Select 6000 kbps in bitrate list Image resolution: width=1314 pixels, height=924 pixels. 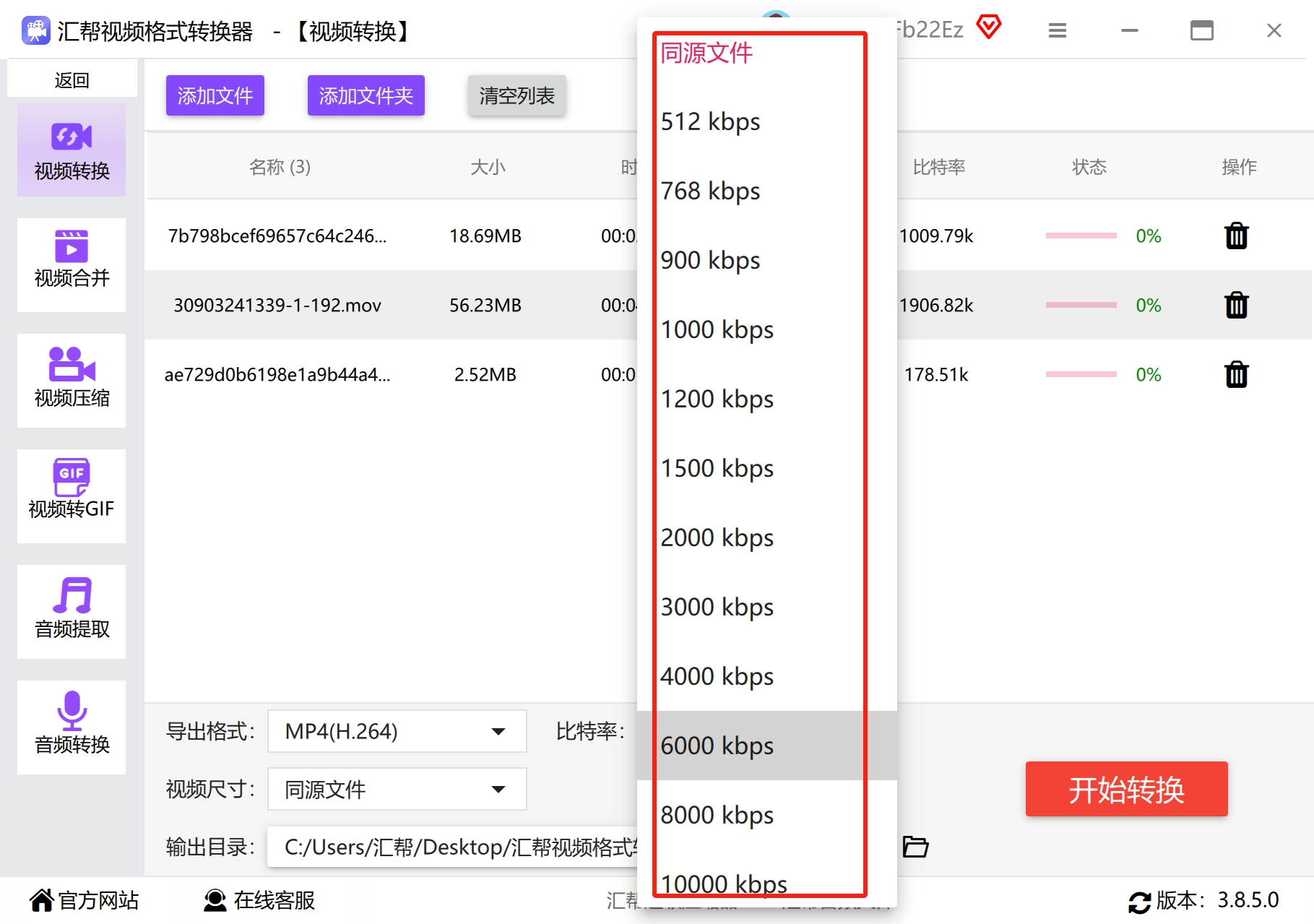[x=766, y=746]
